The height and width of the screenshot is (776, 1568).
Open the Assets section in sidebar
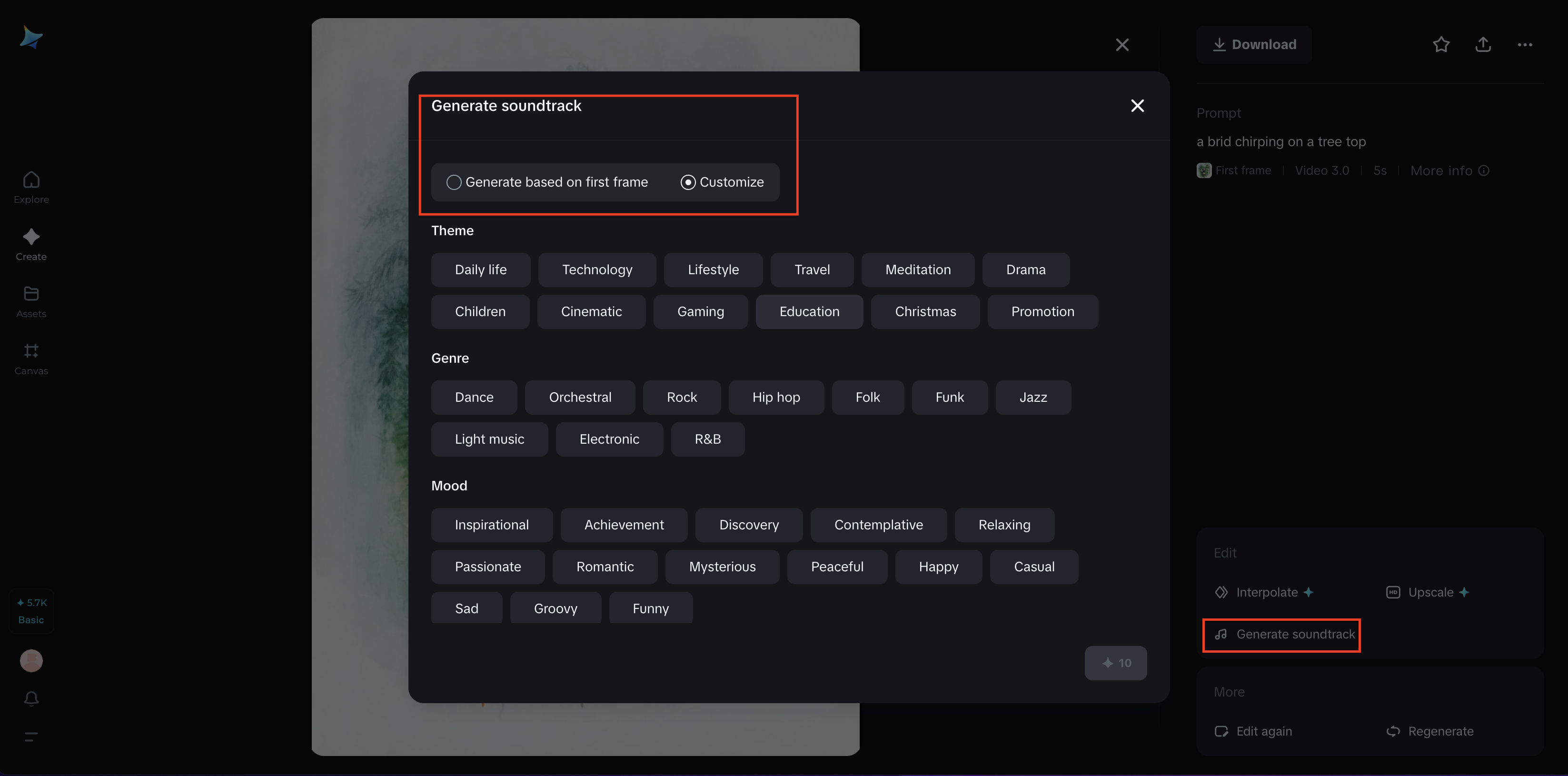coord(31,301)
